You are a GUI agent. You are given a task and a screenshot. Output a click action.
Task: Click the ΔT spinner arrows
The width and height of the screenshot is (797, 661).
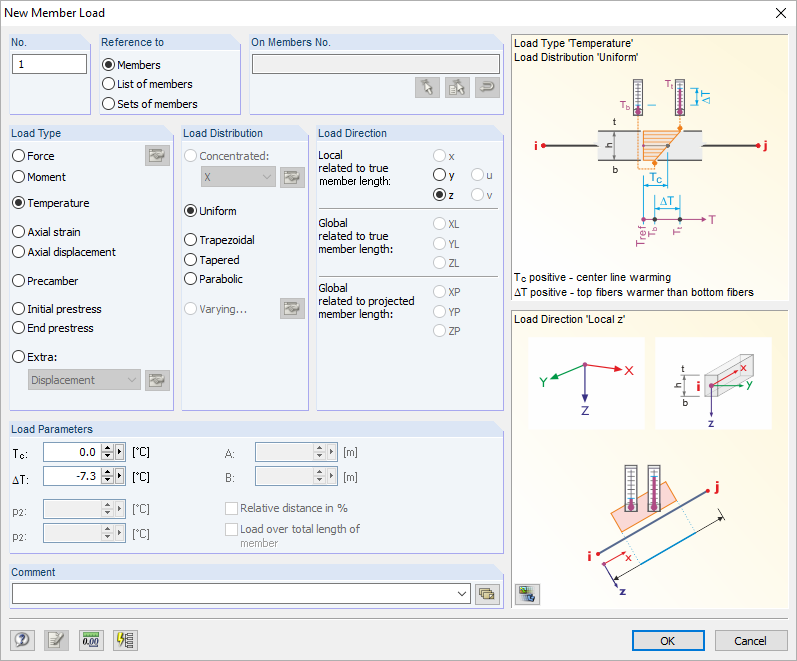107,476
